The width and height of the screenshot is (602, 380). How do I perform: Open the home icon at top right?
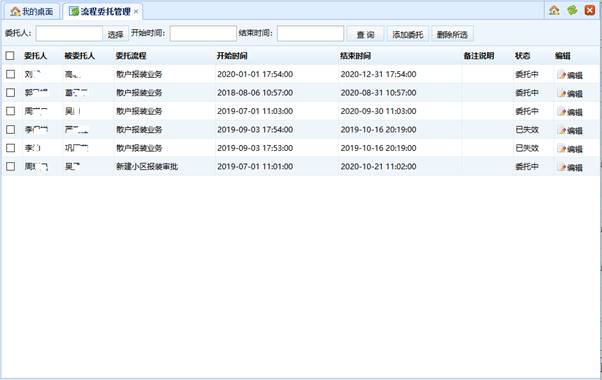pos(554,10)
